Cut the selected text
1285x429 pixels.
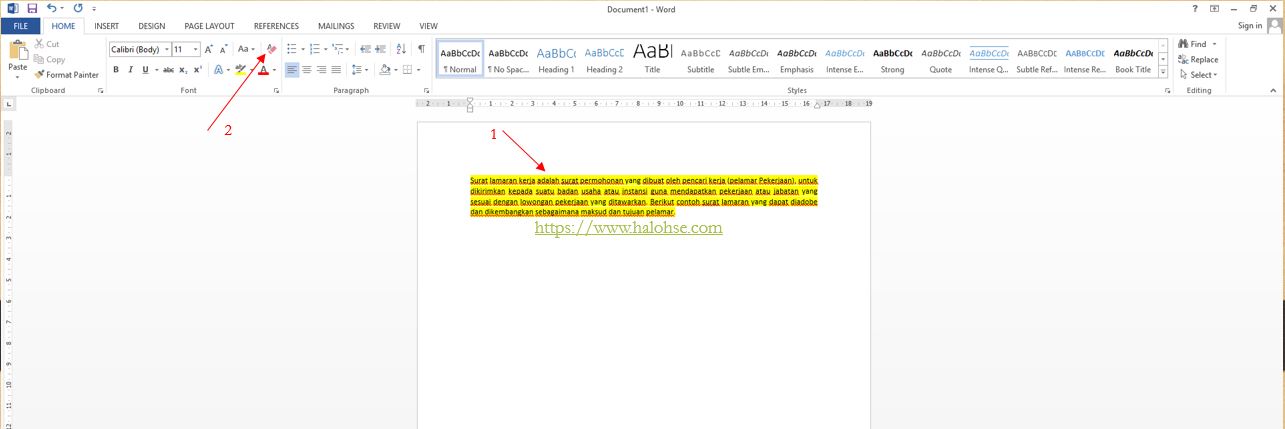click(x=47, y=44)
